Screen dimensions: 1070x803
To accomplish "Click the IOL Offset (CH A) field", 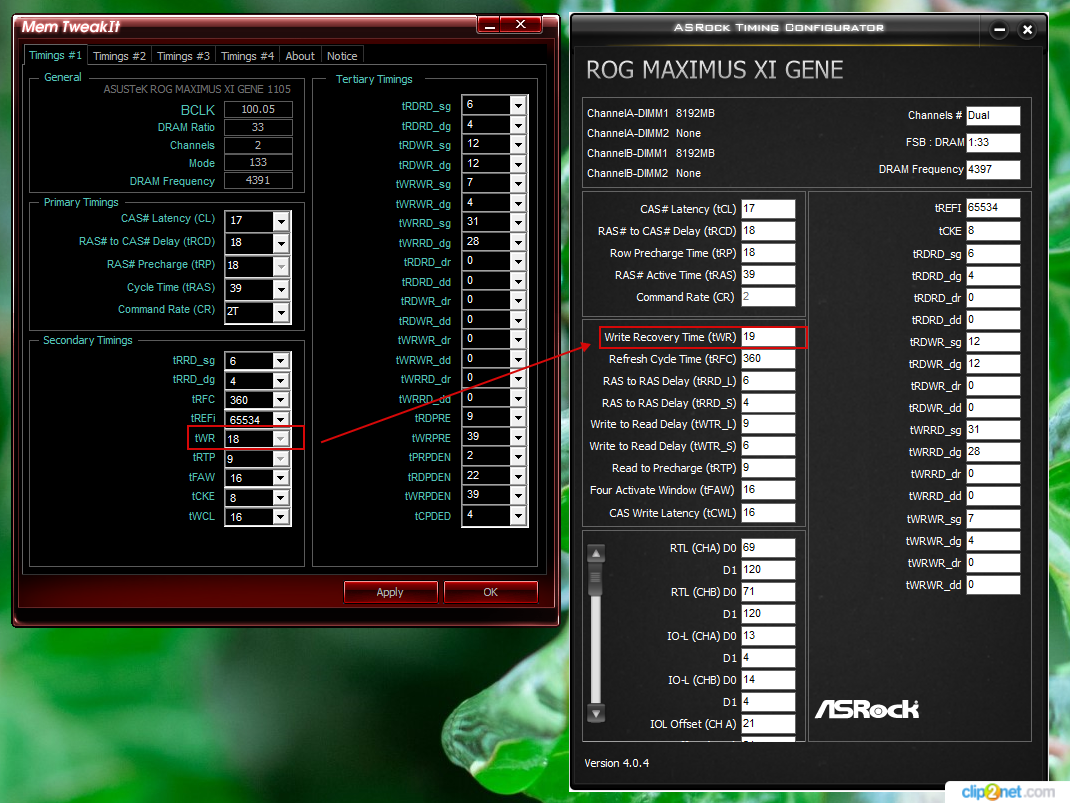I will (x=768, y=724).
